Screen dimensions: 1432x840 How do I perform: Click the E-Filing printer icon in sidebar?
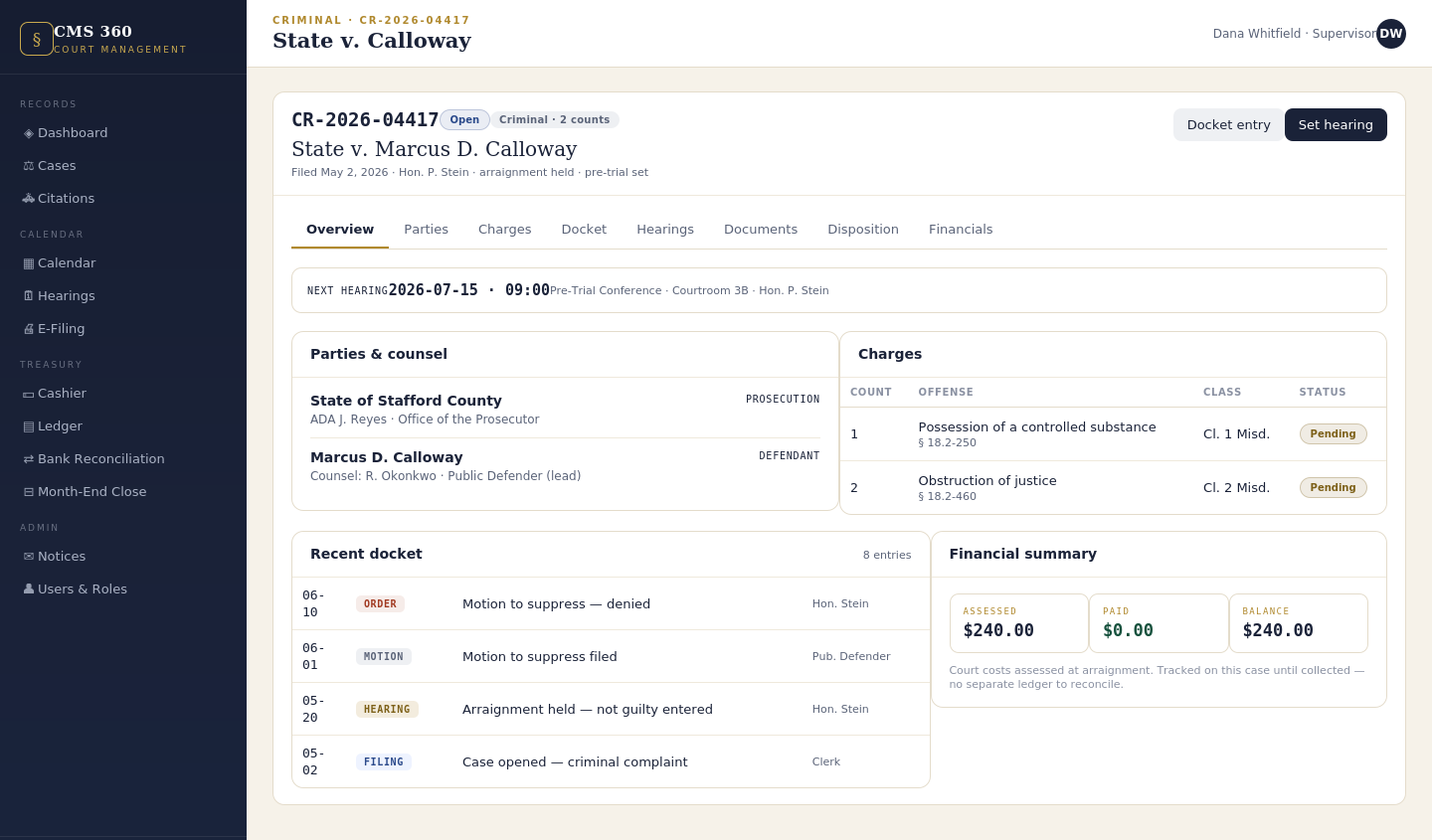point(29,329)
